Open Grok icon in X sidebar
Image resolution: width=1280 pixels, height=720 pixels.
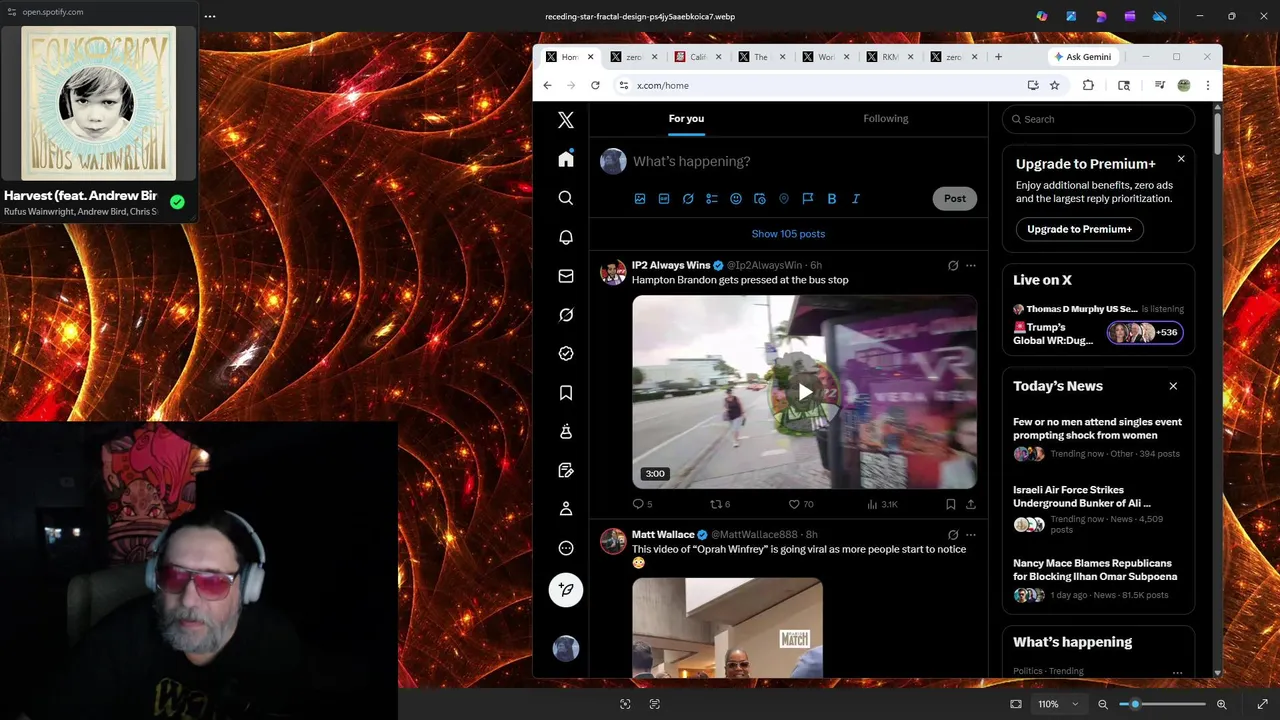coord(566,315)
